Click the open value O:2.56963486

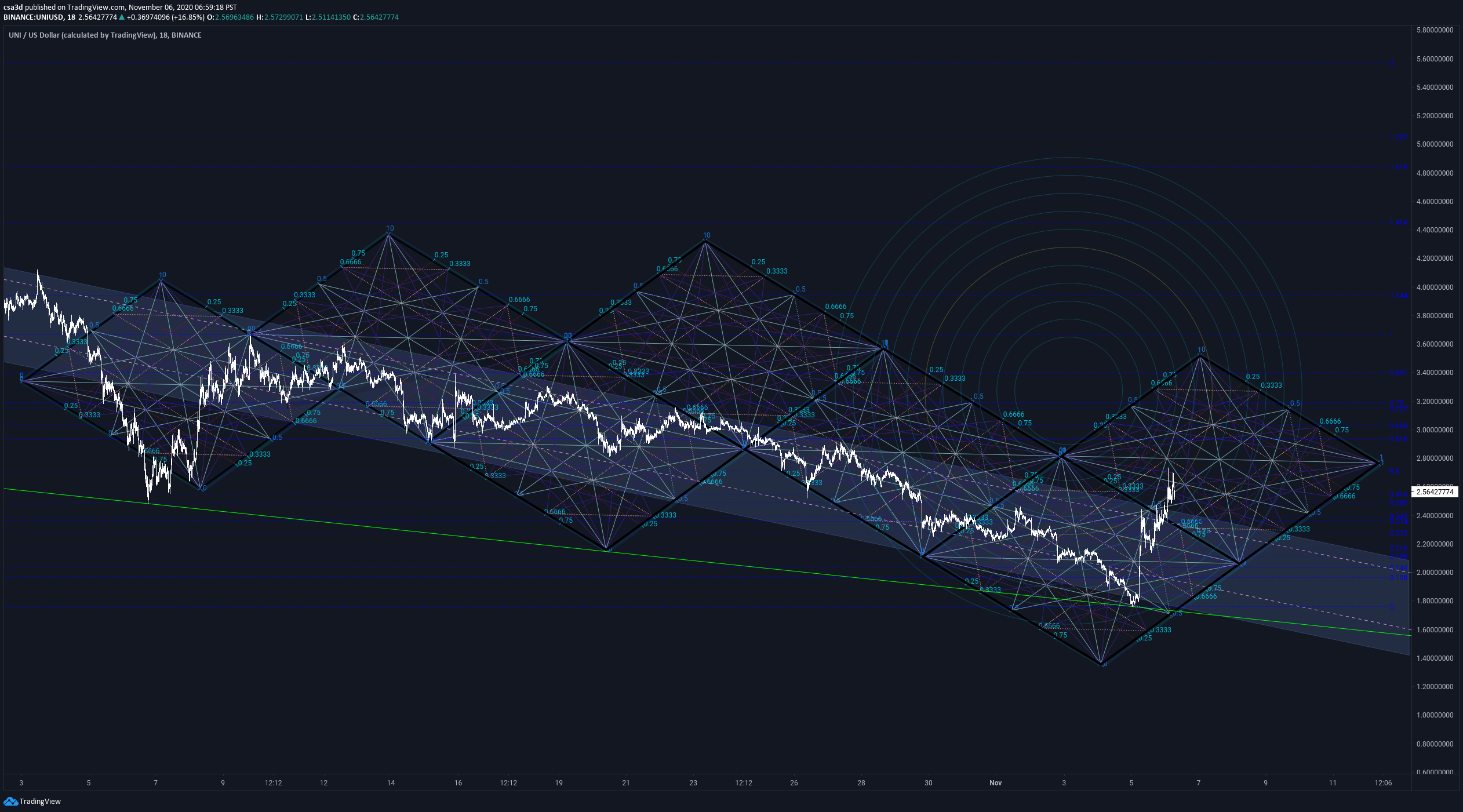pyautogui.click(x=231, y=17)
